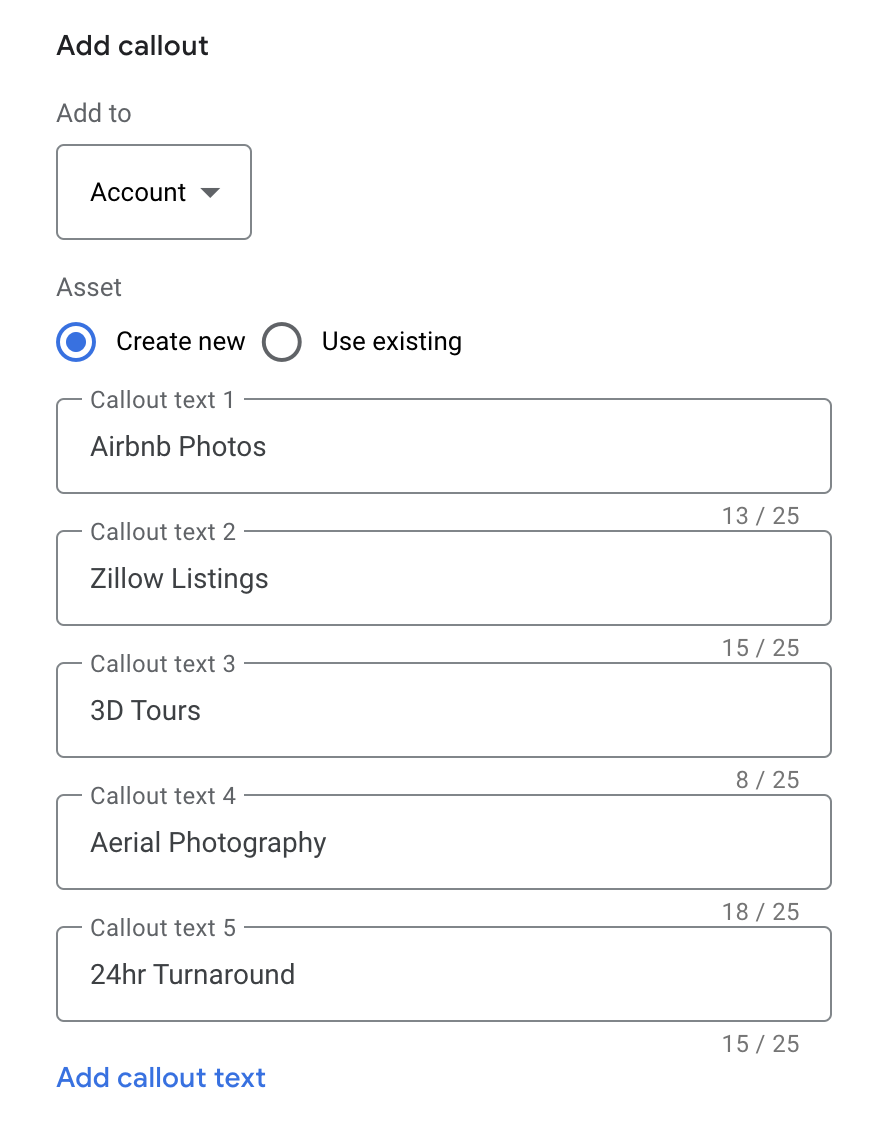Image resolution: width=882 pixels, height=1142 pixels.
Task: Click into the Zillow Listings field
Action: coord(443,579)
